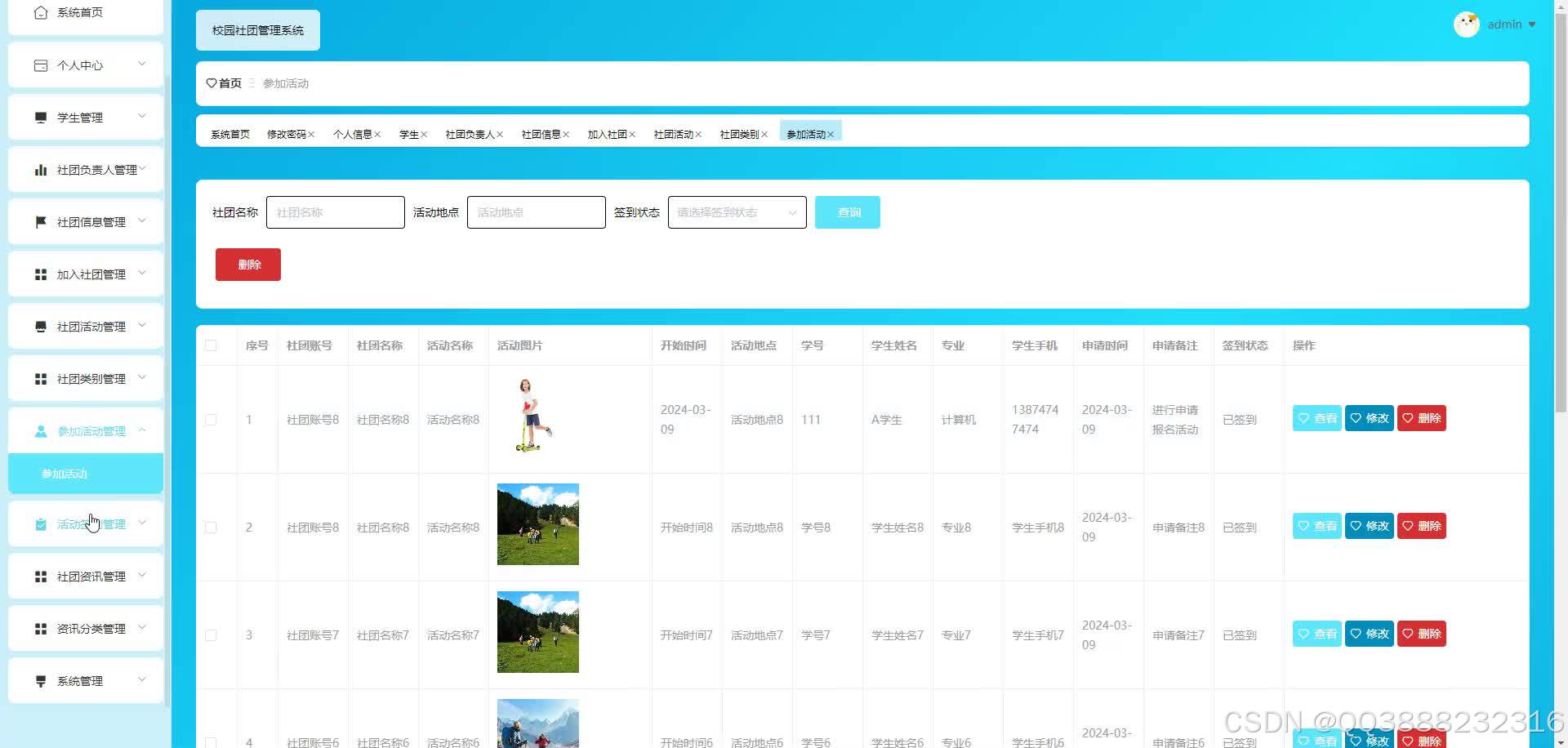Check the checkbox for row 2 (学号8)
The image size is (1568, 748).
[211, 528]
